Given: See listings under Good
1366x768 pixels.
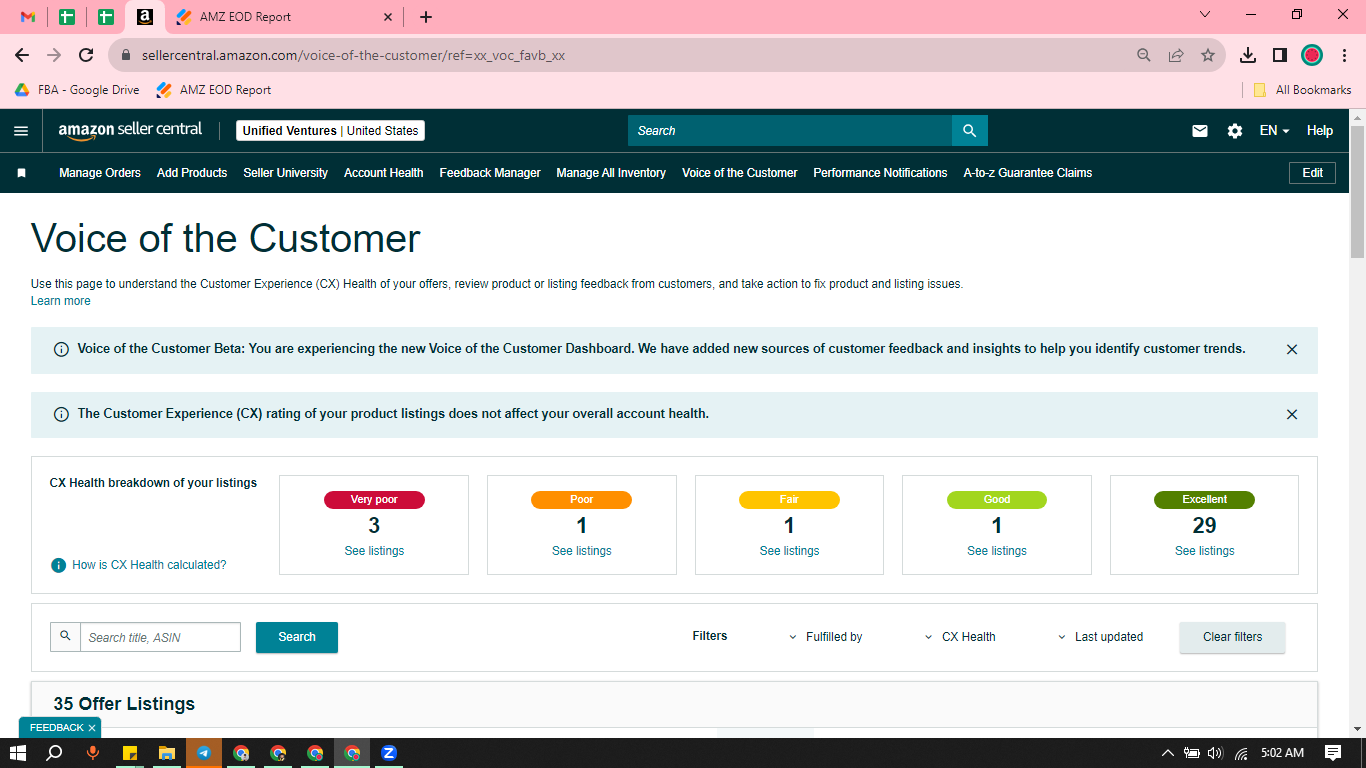Looking at the screenshot, I should click(x=997, y=551).
